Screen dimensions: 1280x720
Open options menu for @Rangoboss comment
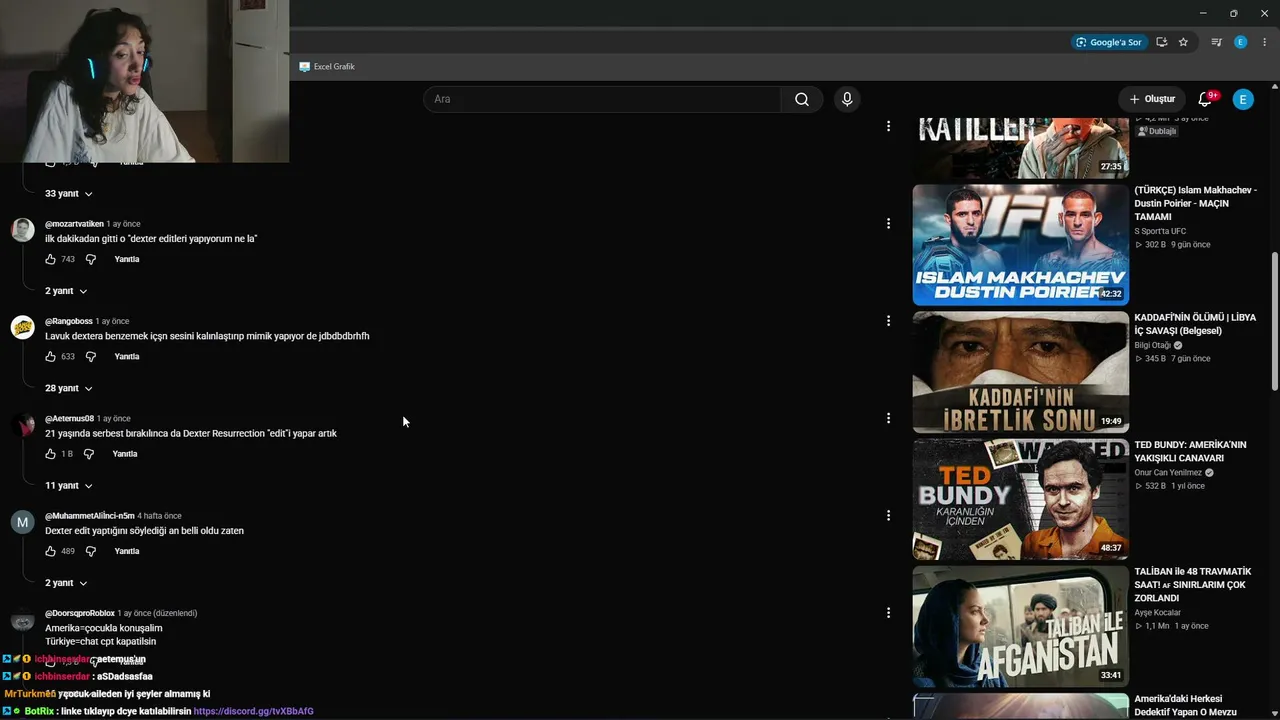tap(888, 321)
